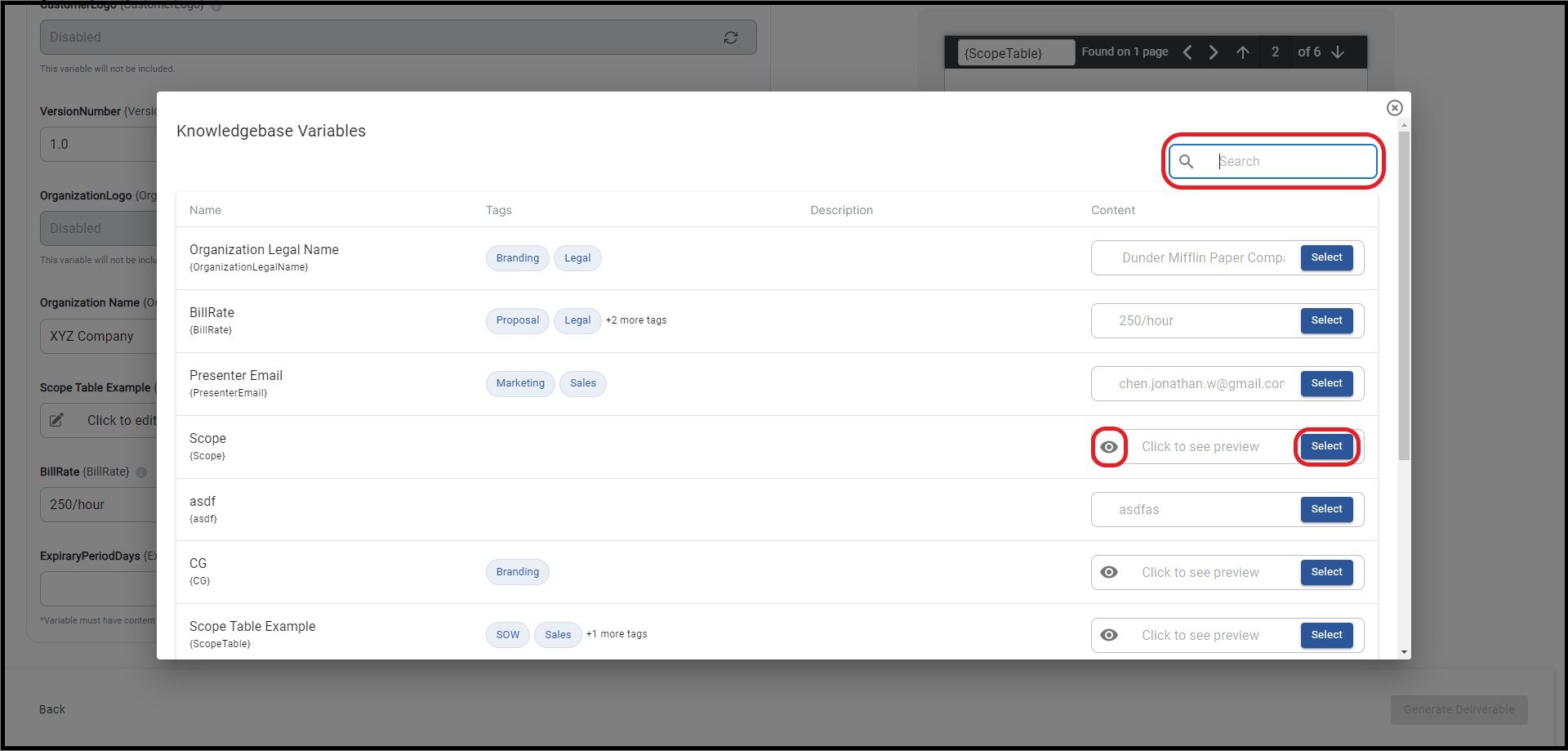Image resolution: width=1568 pixels, height=751 pixels.
Task: Click the Name column header
Action: [205, 210]
